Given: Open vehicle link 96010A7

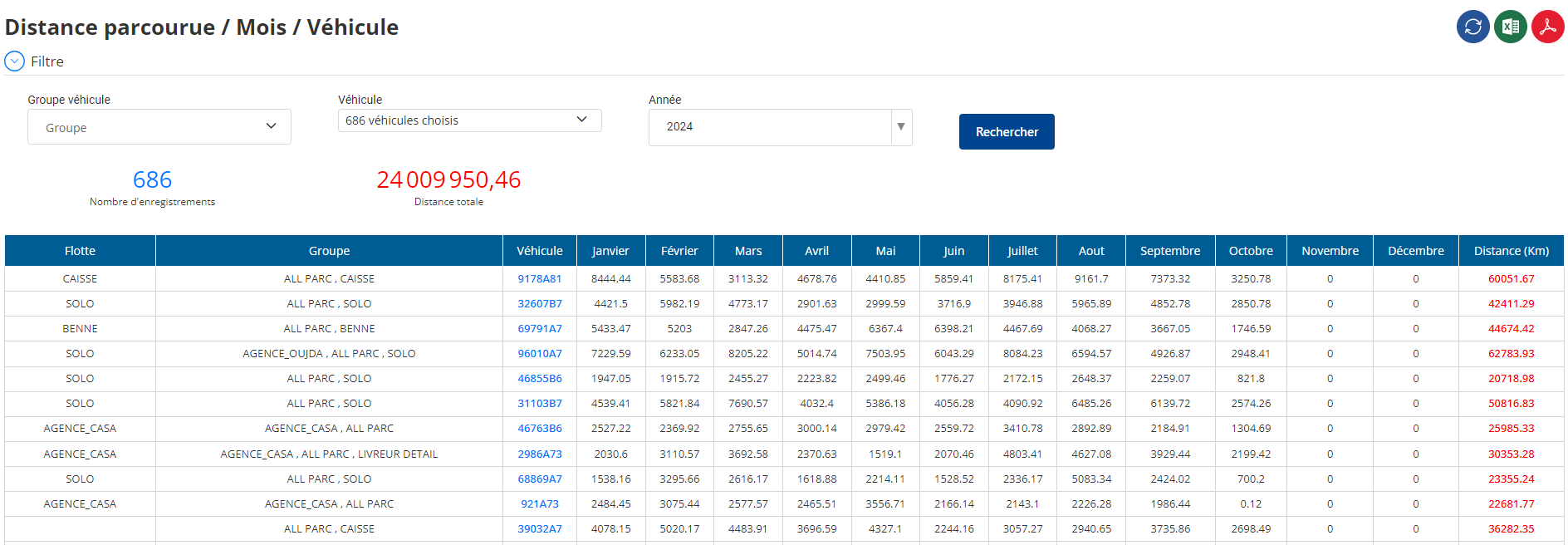Looking at the screenshot, I should [540, 354].
